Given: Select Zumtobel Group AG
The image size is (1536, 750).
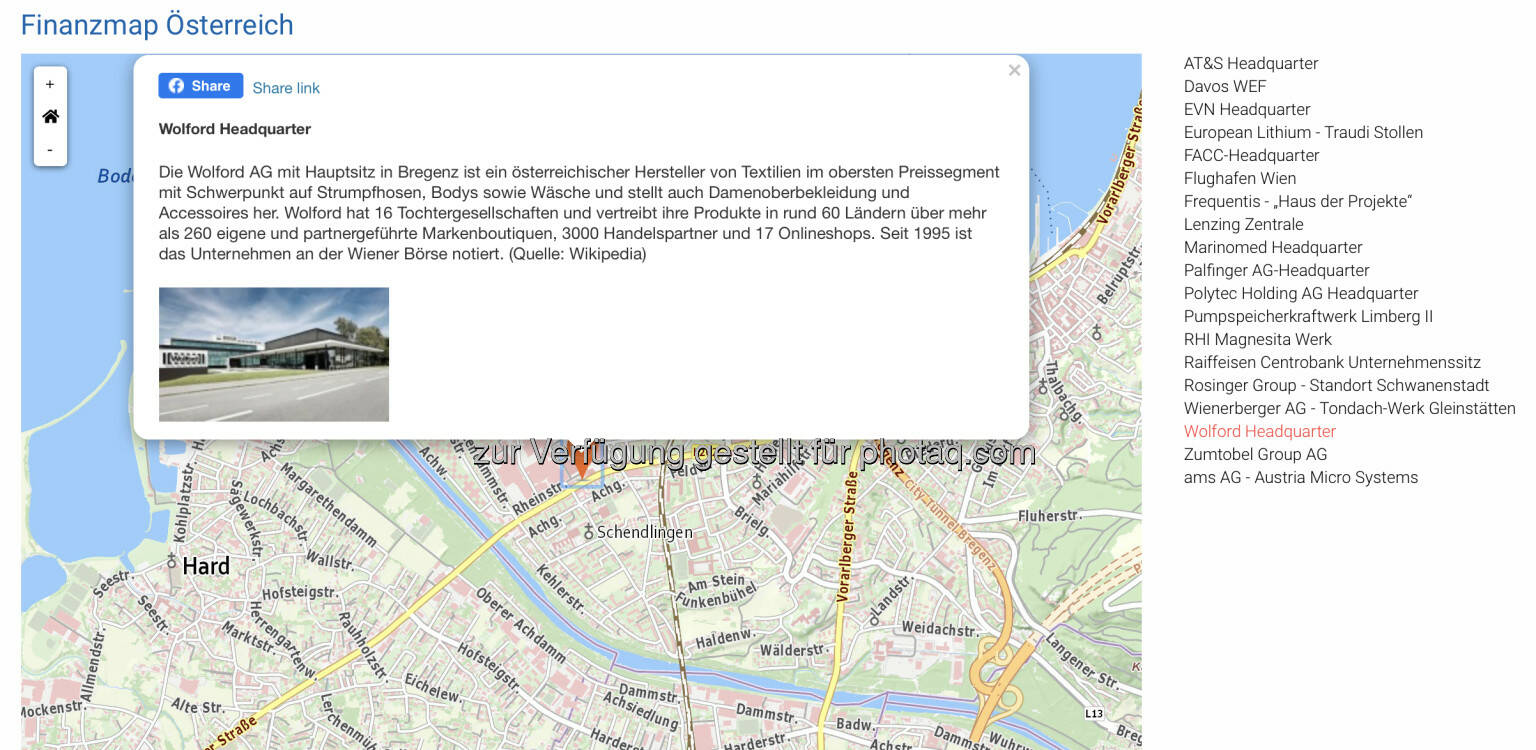Looking at the screenshot, I should click(x=1255, y=454).
